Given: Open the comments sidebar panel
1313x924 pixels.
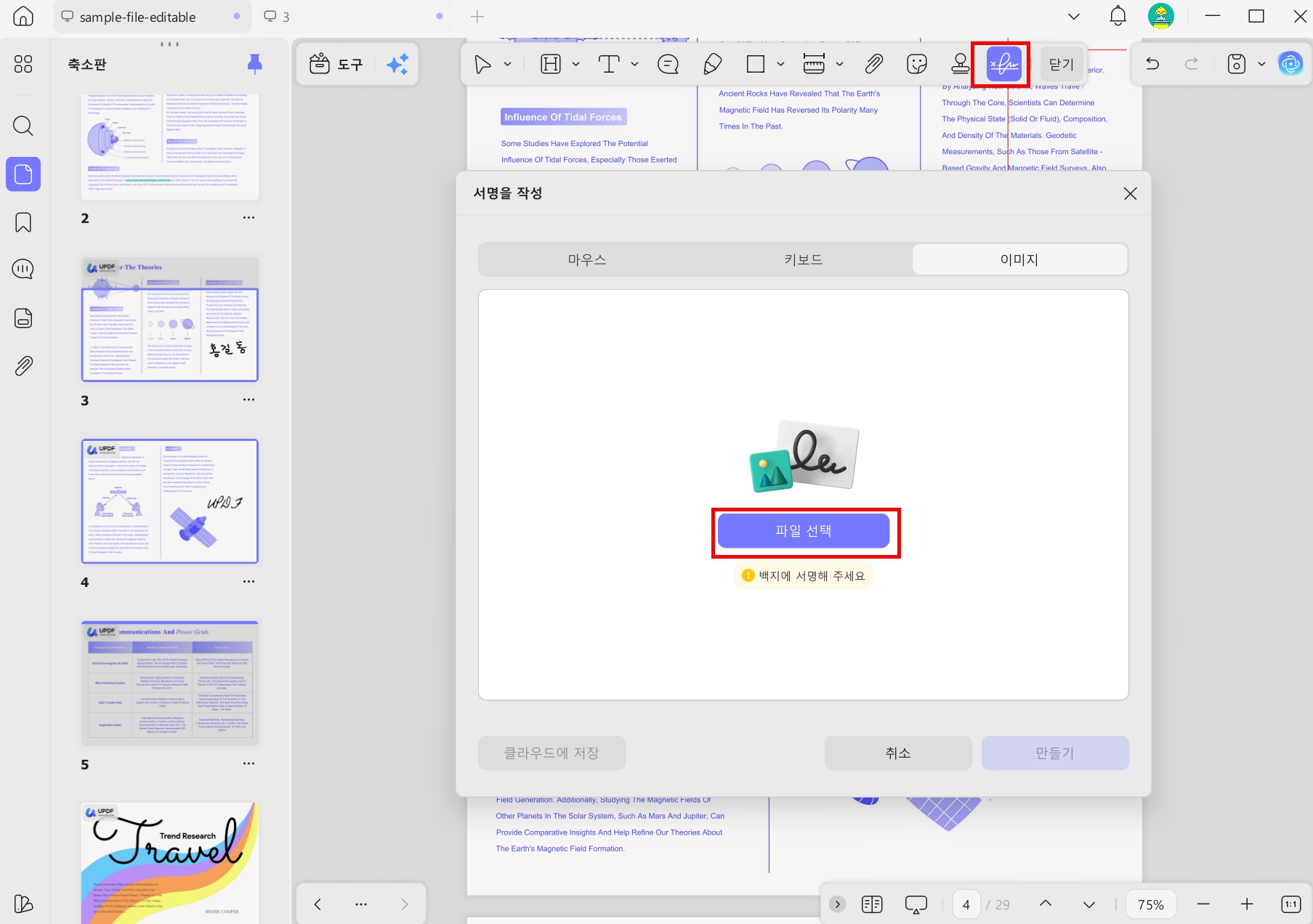Looking at the screenshot, I should 23,269.
